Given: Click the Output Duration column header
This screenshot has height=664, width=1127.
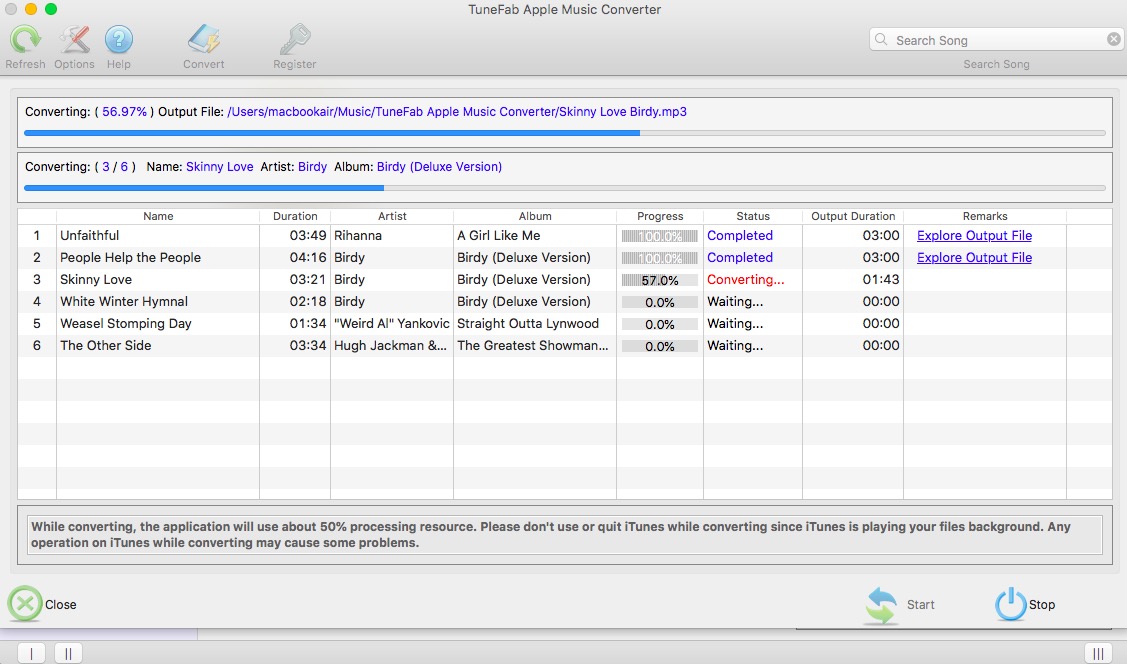Looking at the screenshot, I should 853,216.
